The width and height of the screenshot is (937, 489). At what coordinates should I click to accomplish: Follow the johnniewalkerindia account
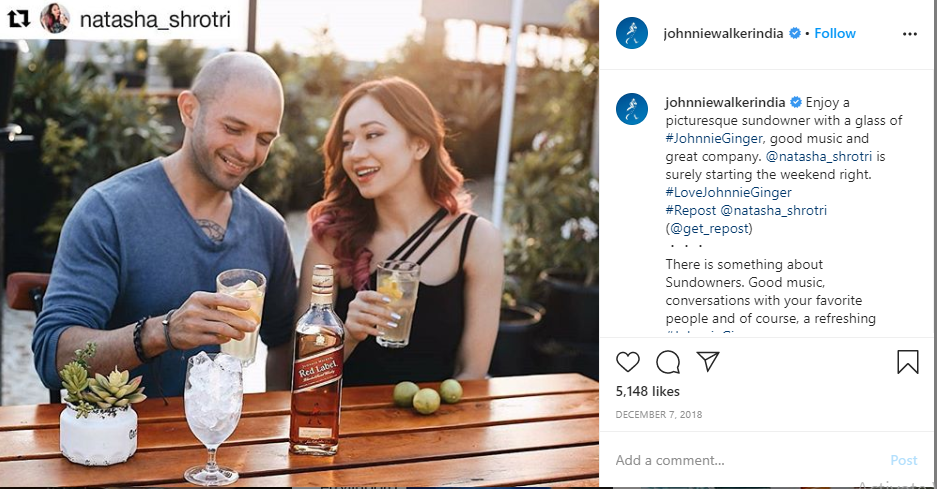point(835,33)
